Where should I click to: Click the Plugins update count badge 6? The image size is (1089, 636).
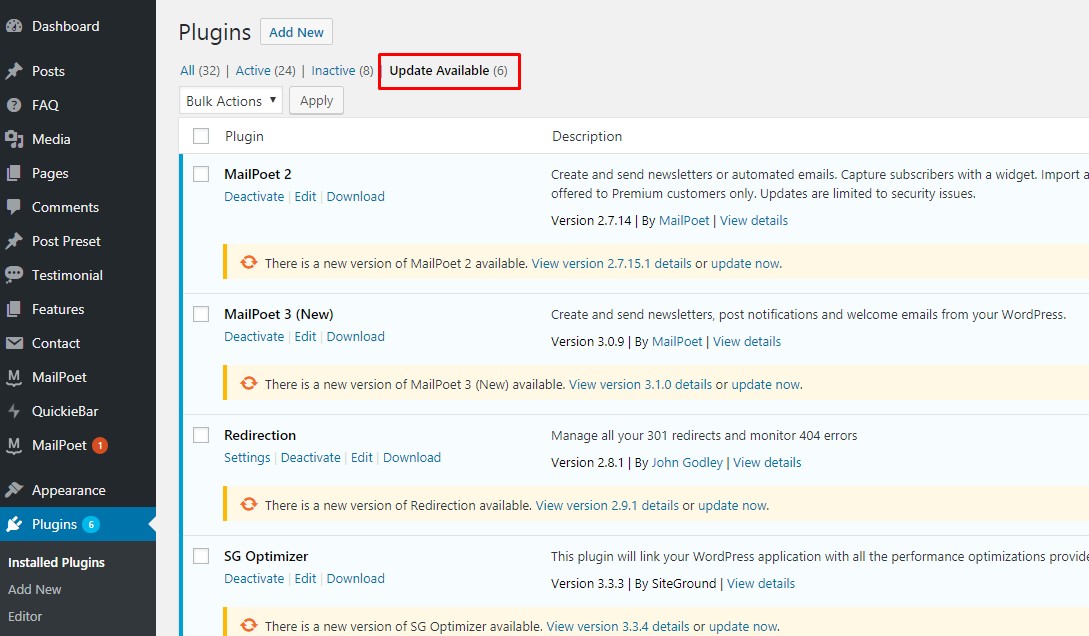[x=90, y=524]
